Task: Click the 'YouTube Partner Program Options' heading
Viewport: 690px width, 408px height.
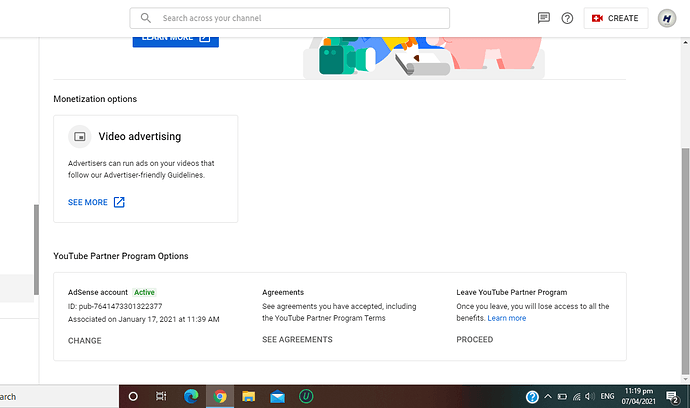Action: [121, 256]
